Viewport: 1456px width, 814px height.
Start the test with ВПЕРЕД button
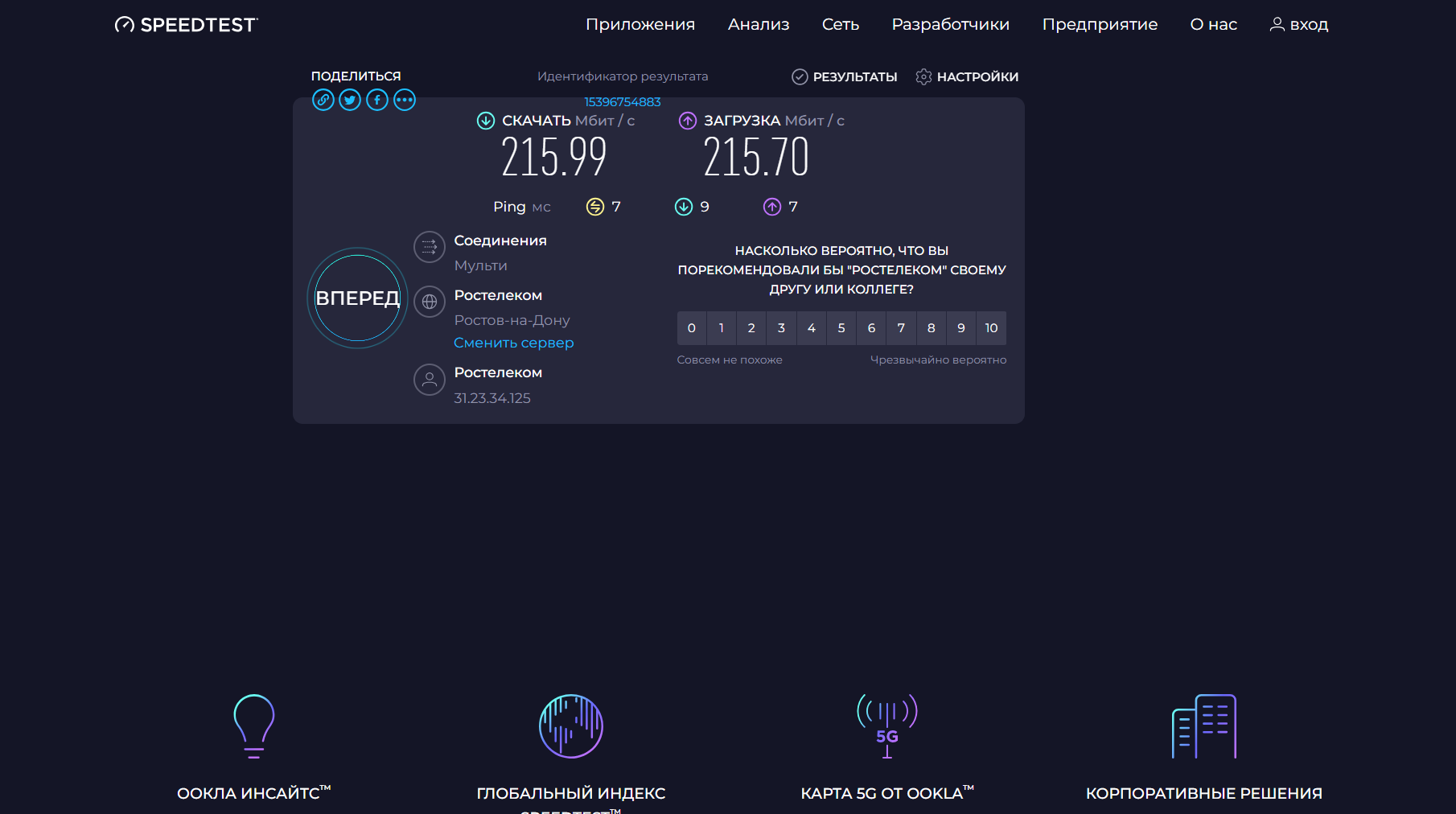click(x=358, y=298)
